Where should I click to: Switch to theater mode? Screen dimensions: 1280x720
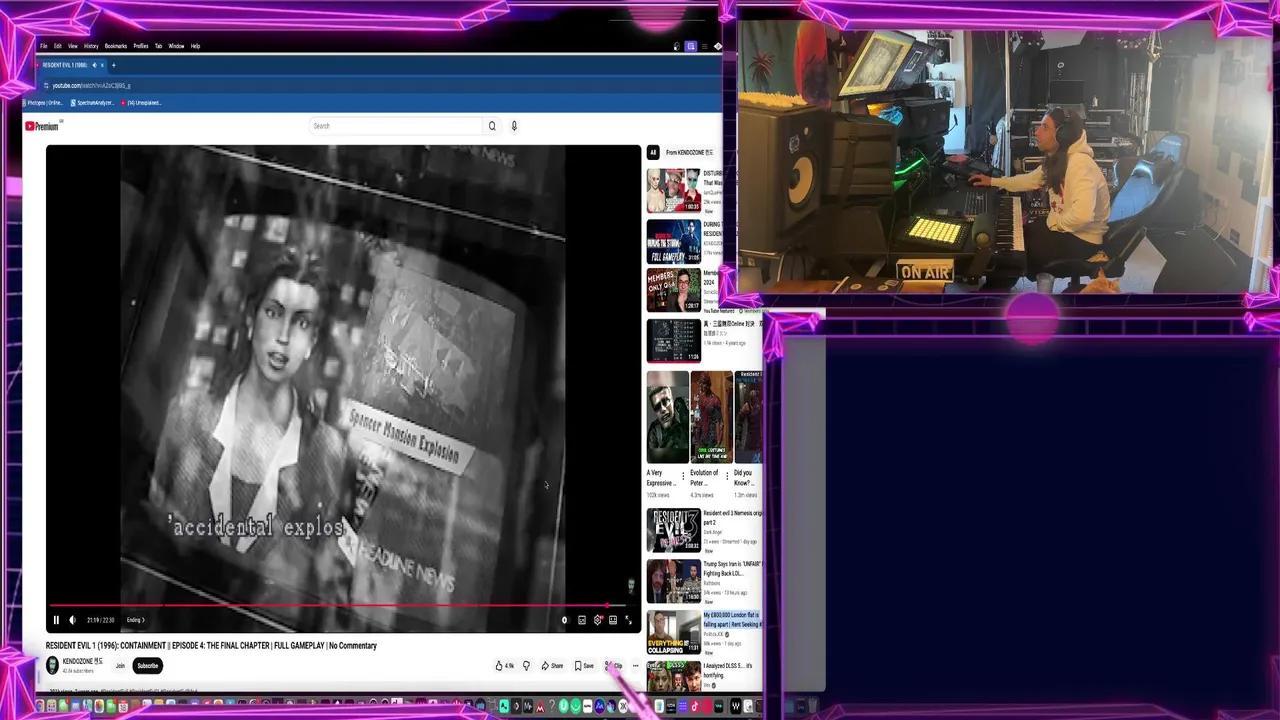pos(612,619)
